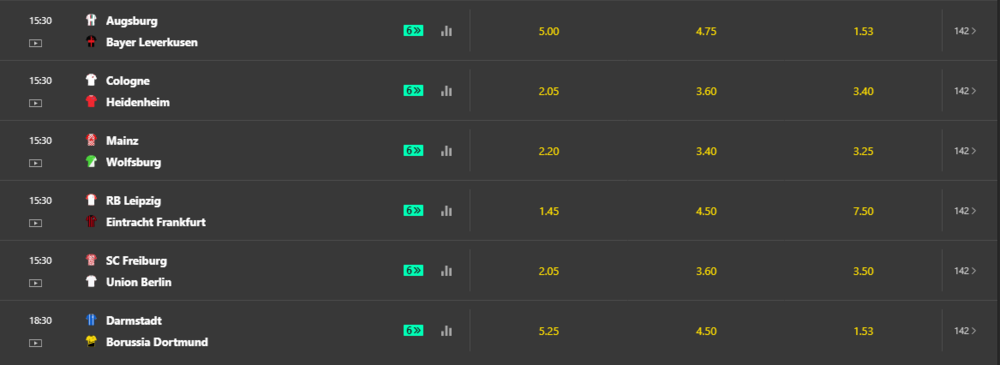Open stats icon for Augsburg match
This screenshot has height=365, width=1000.
click(x=446, y=31)
